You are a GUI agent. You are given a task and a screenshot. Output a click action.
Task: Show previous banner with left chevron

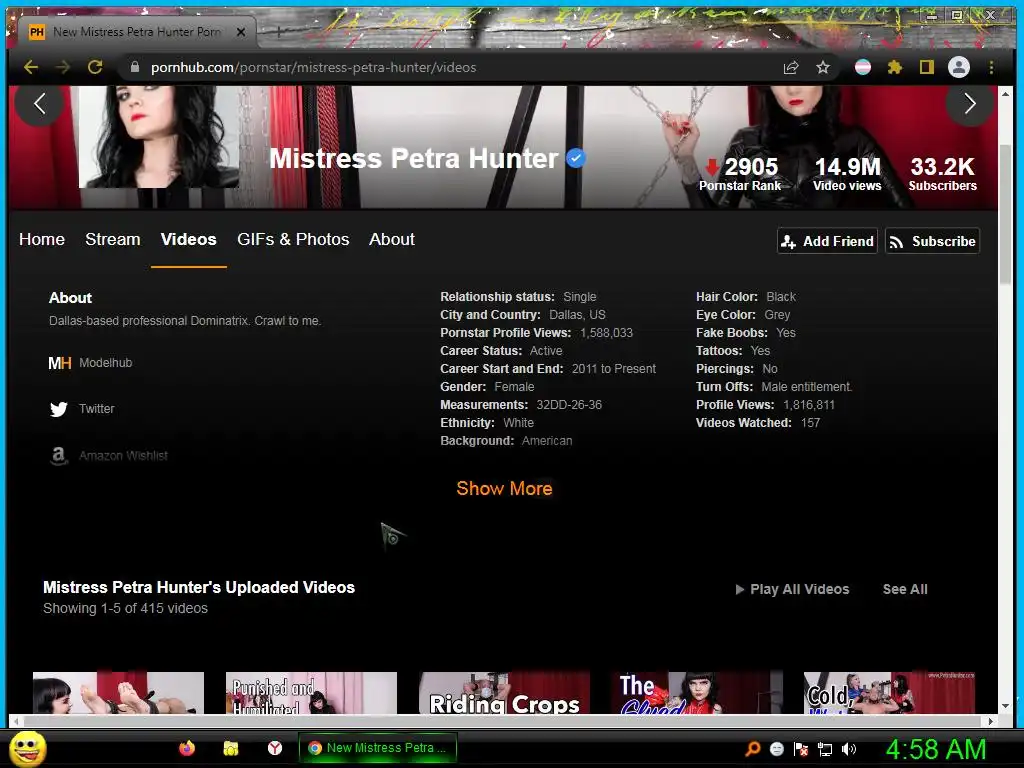[x=39, y=103]
